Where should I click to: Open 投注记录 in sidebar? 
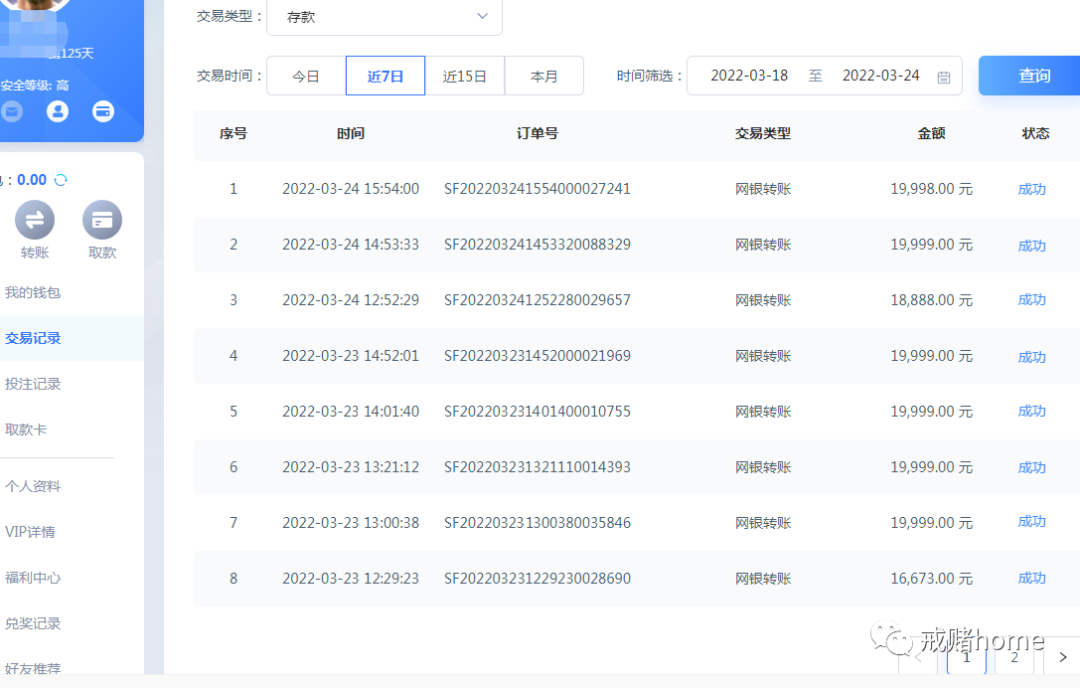tap(32, 384)
